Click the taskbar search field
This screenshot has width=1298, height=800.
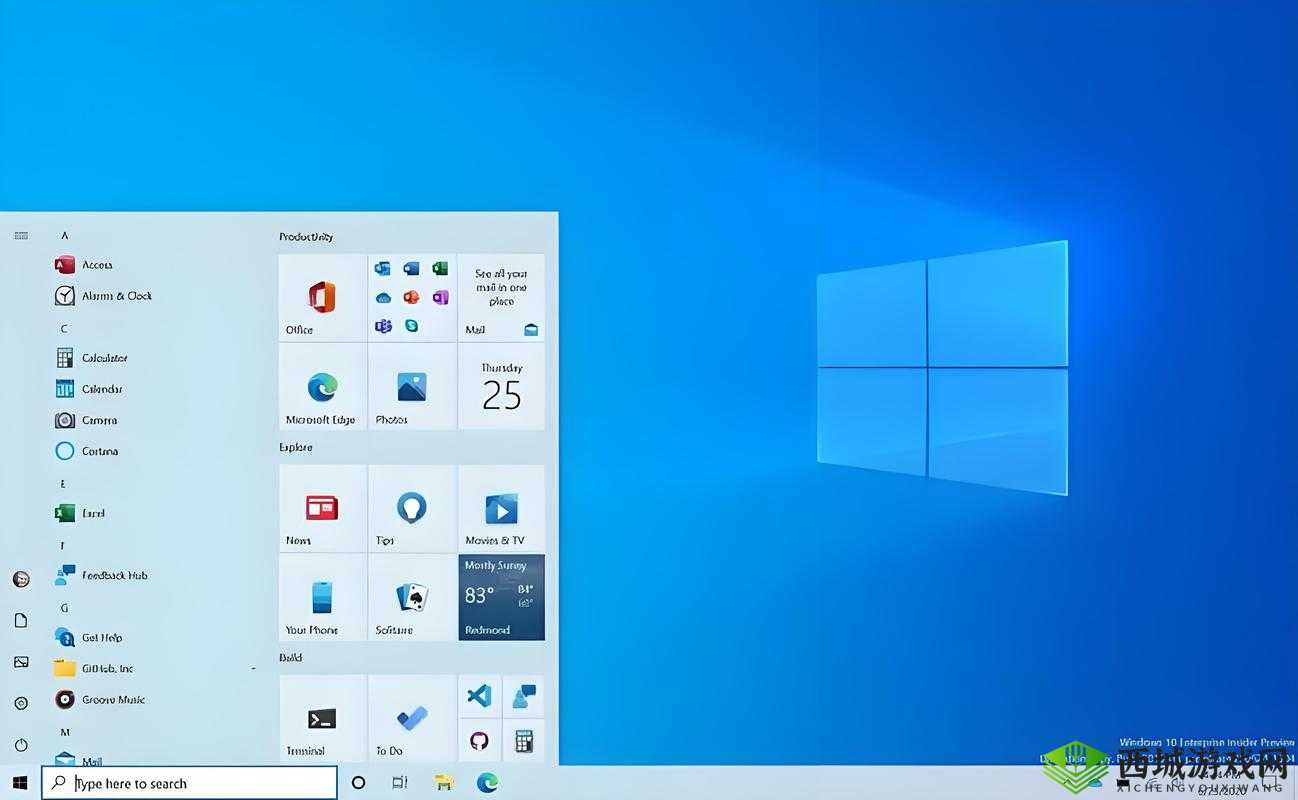190,783
